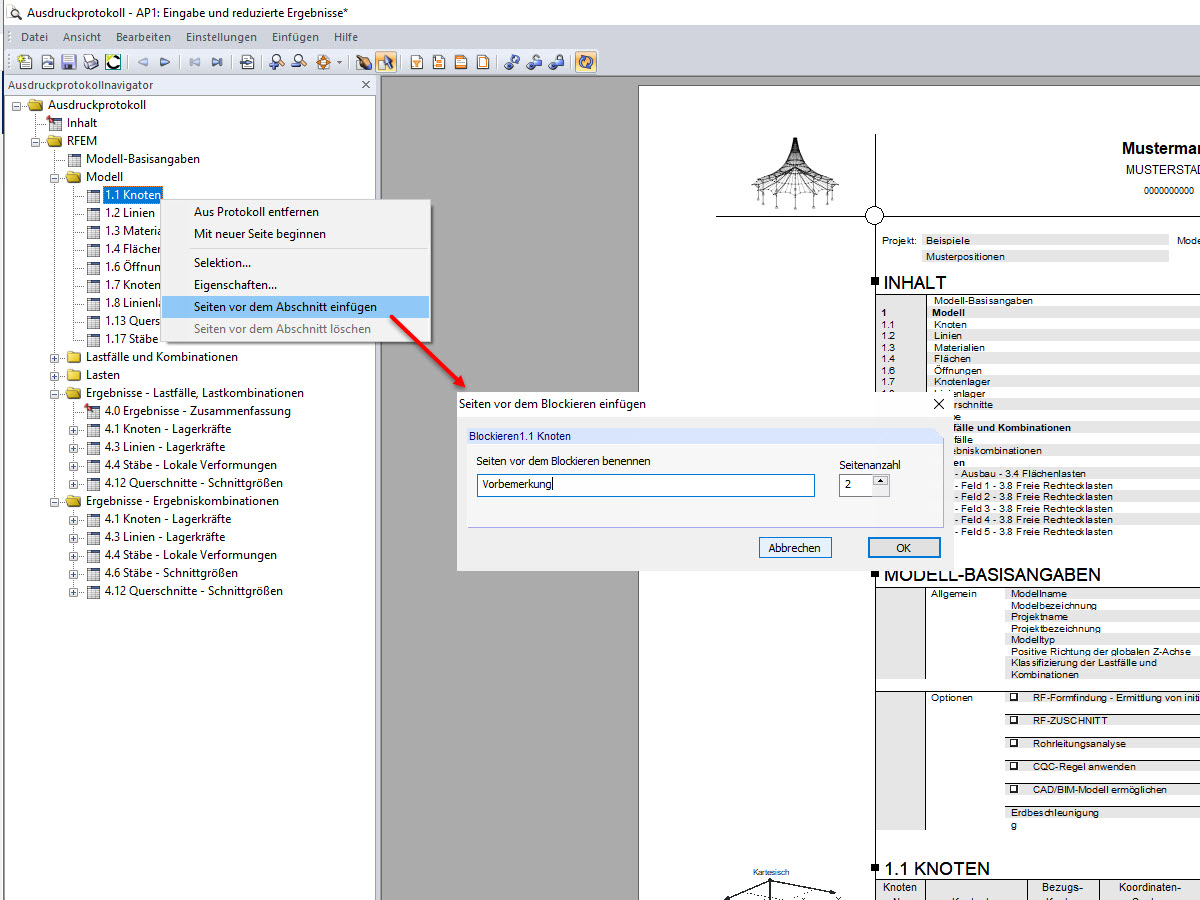The height and width of the screenshot is (900, 1200).
Task: Click the second blue link icon
Action: click(534, 62)
